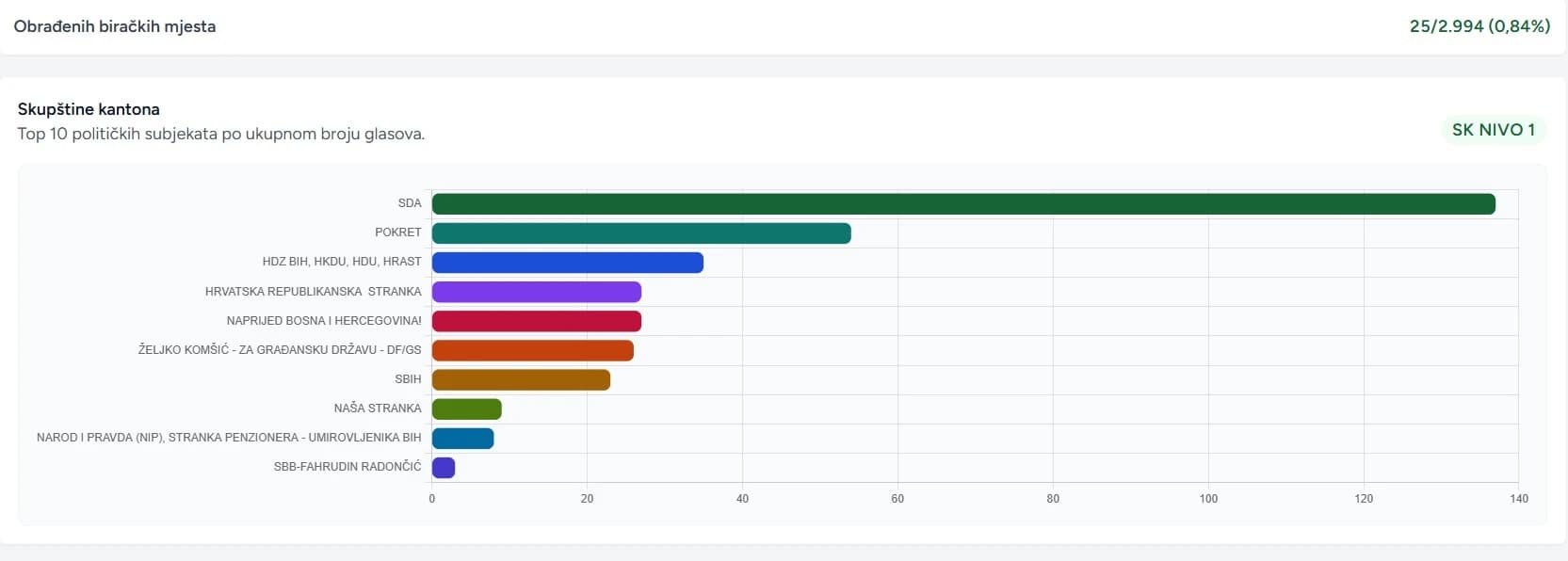Click the x-axis tick value 140
Screen dimensions: 1568x561
click(1519, 499)
